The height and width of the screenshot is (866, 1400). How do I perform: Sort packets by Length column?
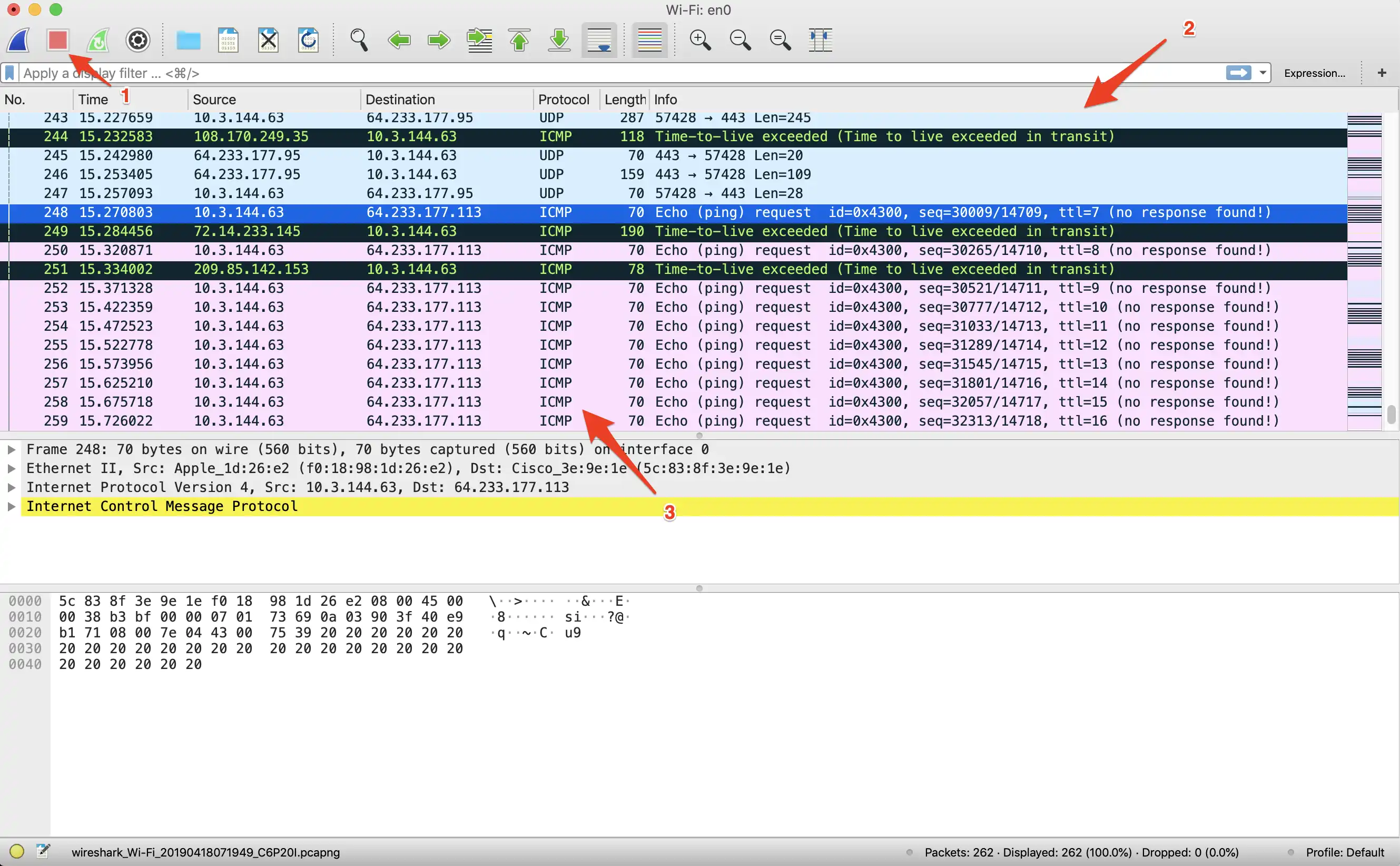point(624,100)
